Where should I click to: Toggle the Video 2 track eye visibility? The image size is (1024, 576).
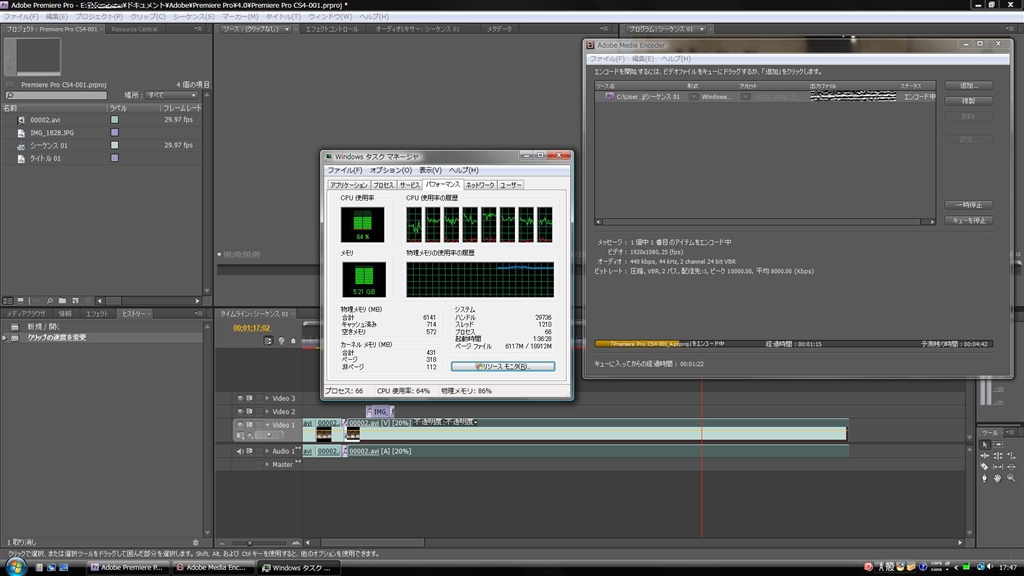(241, 411)
